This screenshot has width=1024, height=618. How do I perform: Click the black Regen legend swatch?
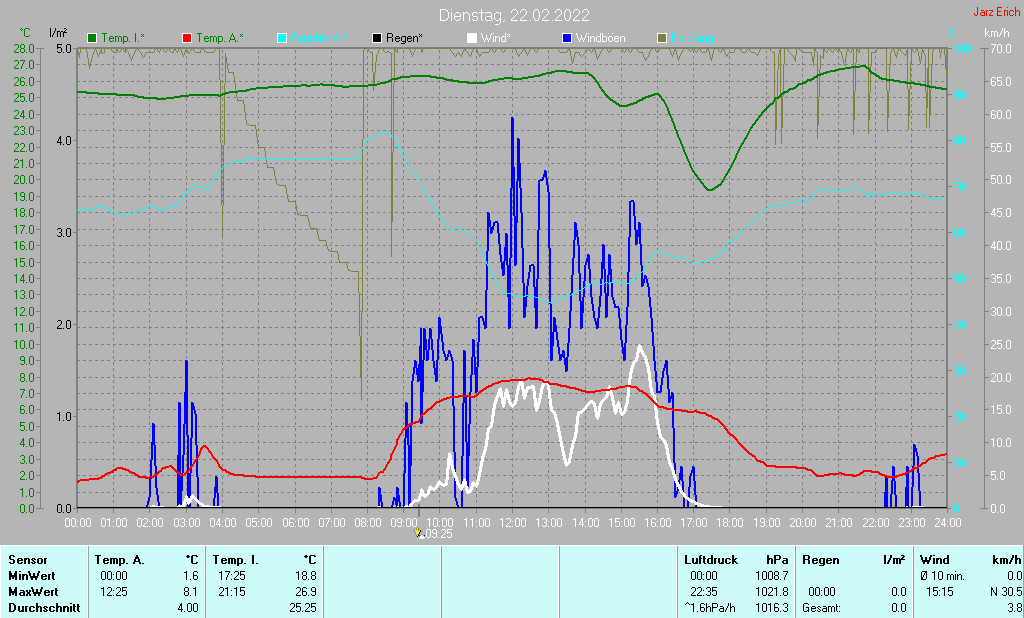click(x=377, y=38)
